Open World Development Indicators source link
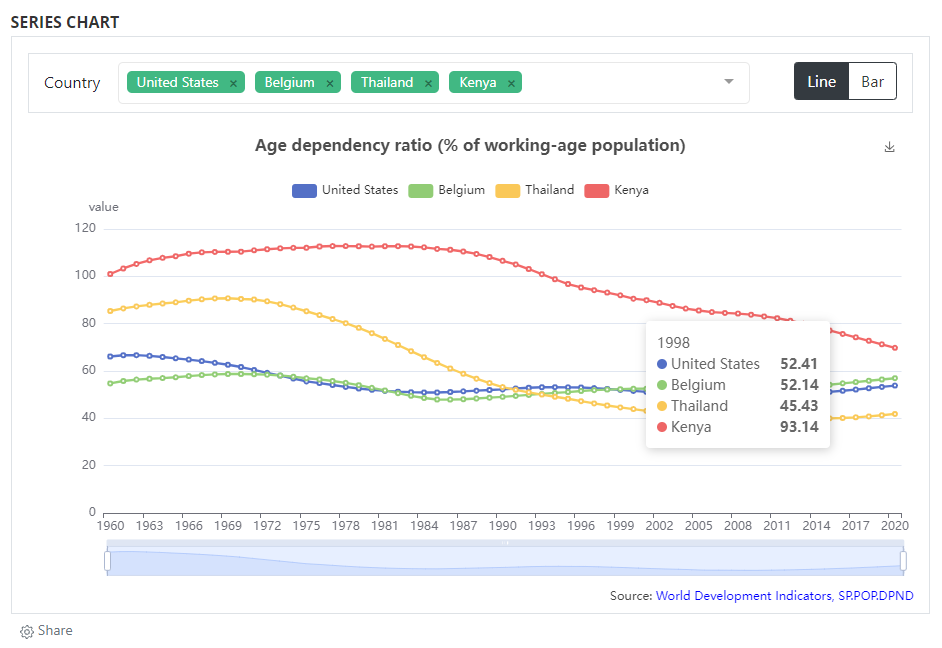Image resolution: width=942 pixels, height=648 pixels. [x=784, y=596]
